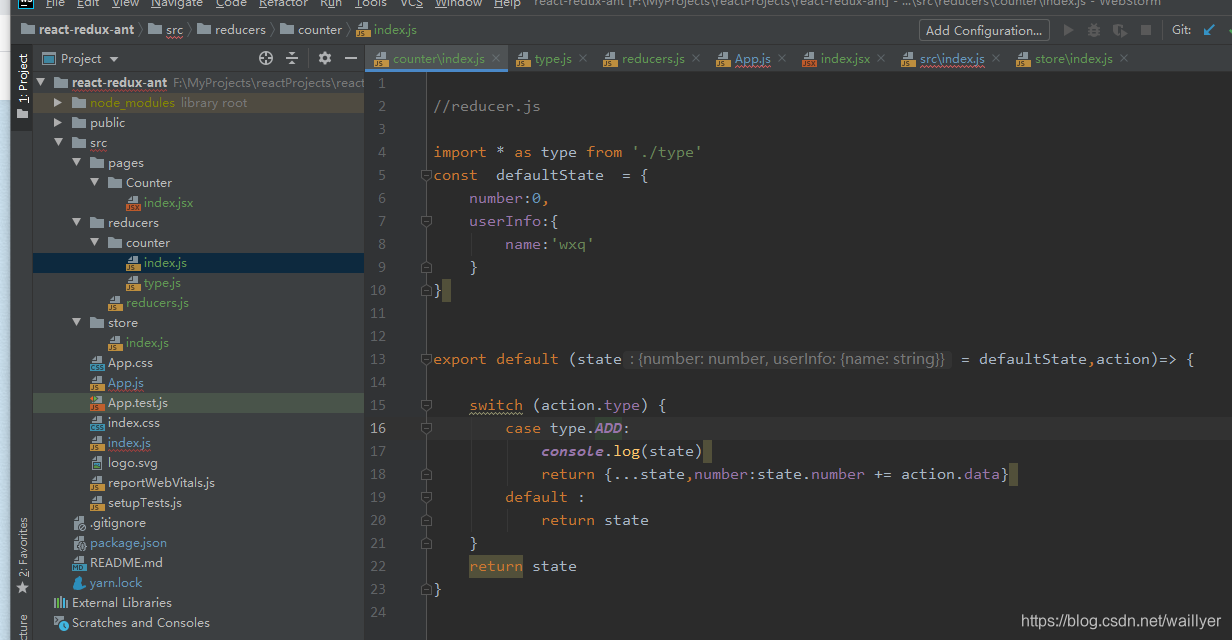Select logo.svg in the Project tree

point(123,462)
